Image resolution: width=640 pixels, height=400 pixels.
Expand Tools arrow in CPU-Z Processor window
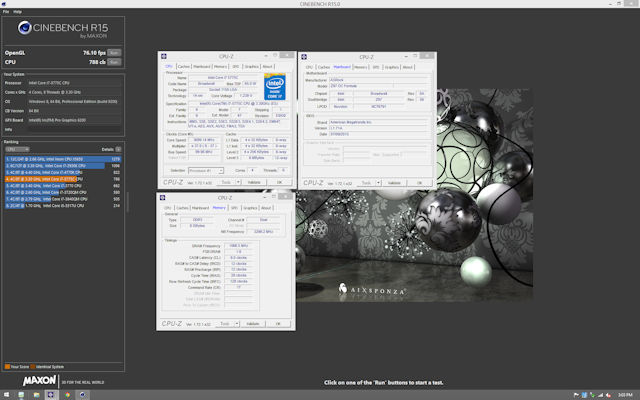238,182
